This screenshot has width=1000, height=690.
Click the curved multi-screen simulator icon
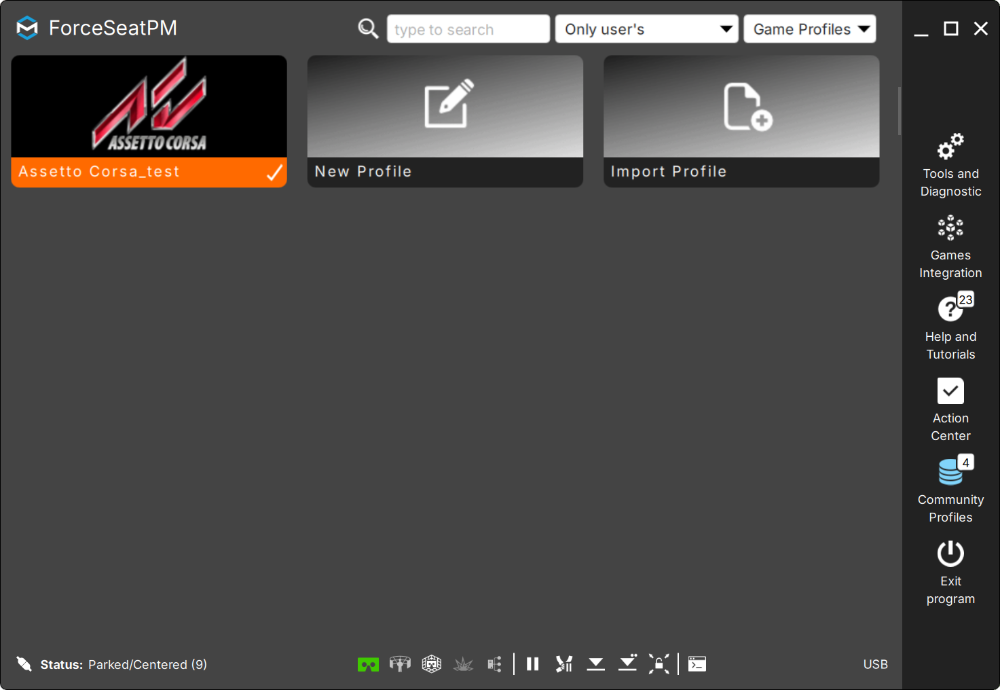[x=400, y=664]
